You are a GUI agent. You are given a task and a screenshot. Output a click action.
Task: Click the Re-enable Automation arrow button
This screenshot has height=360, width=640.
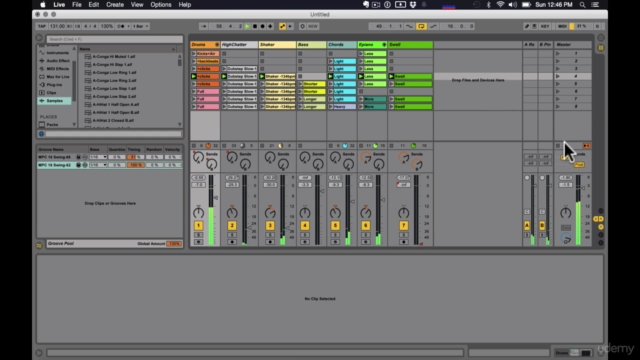pyautogui.click(x=290, y=26)
